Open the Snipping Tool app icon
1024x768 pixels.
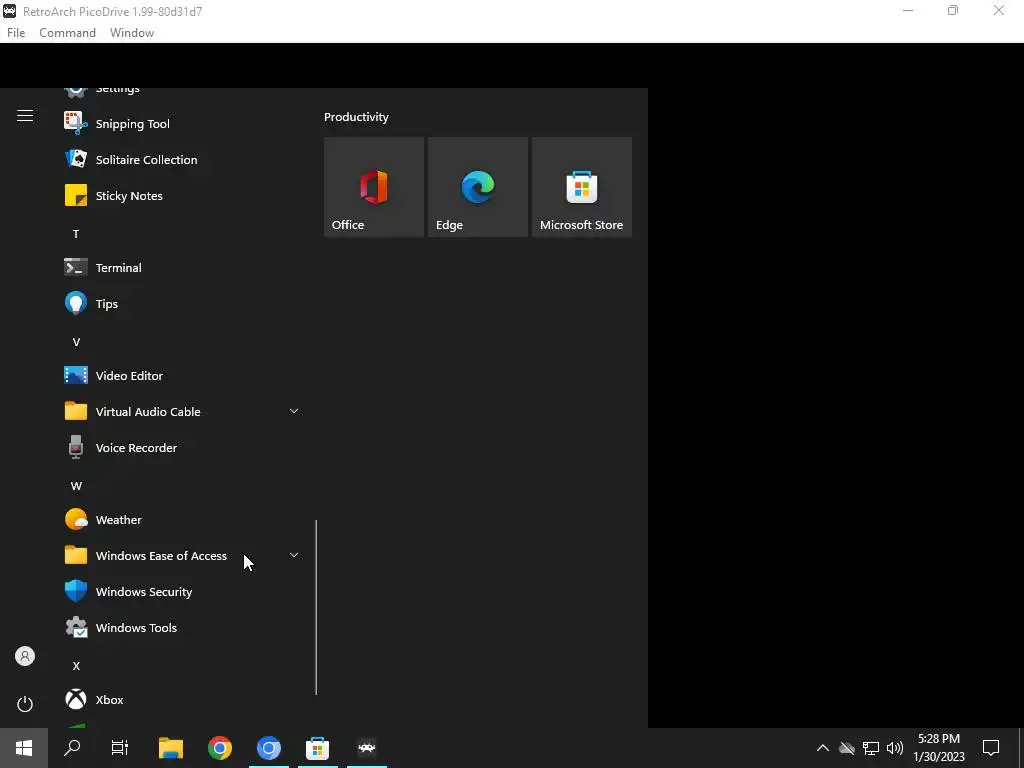76,123
